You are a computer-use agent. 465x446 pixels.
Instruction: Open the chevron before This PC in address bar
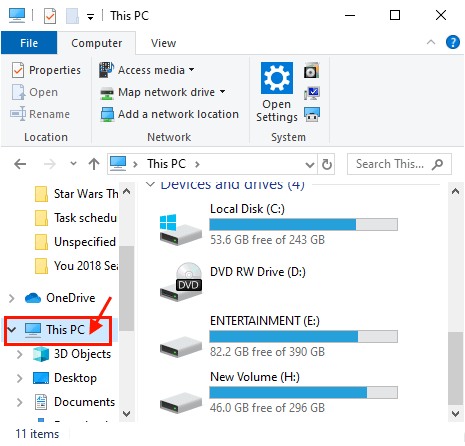click(x=135, y=164)
